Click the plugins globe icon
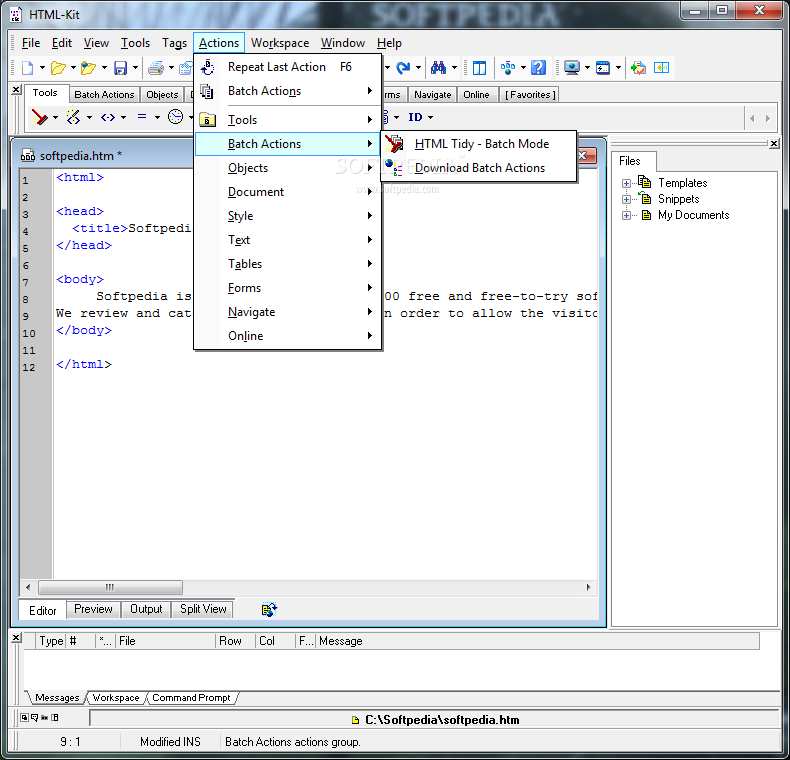The height and width of the screenshot is (760, 790). pyautogui.click(x=508, y=68)
